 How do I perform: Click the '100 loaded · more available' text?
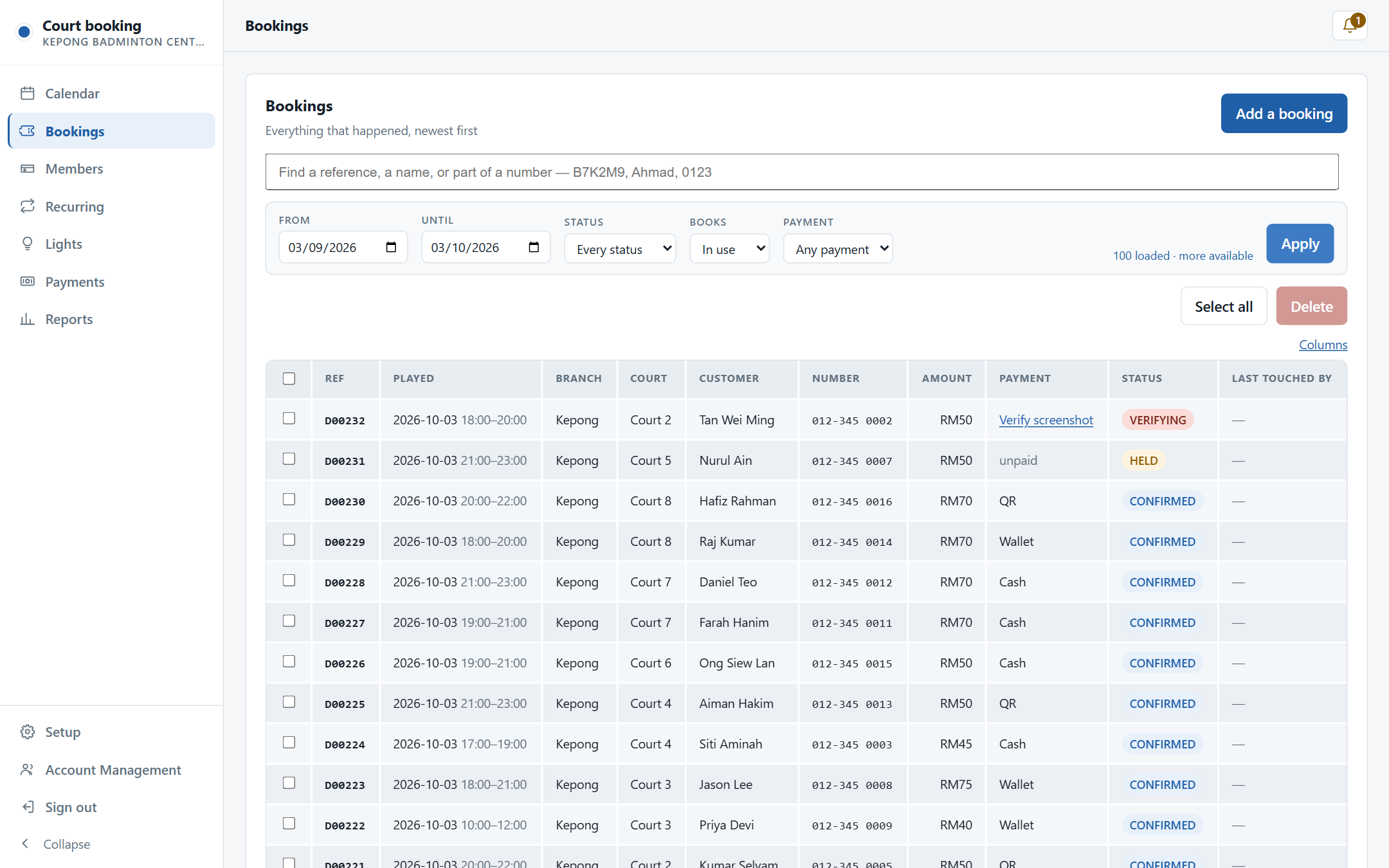click(1183, 255)
